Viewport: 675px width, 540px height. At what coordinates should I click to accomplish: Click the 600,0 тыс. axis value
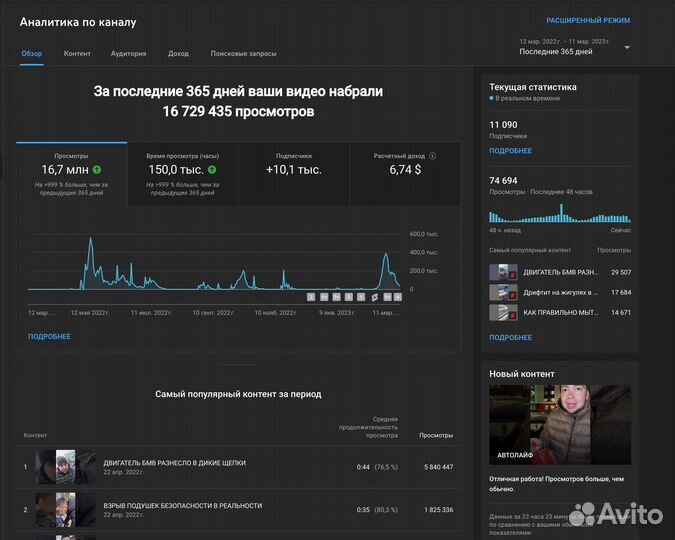tap(424, 234)
